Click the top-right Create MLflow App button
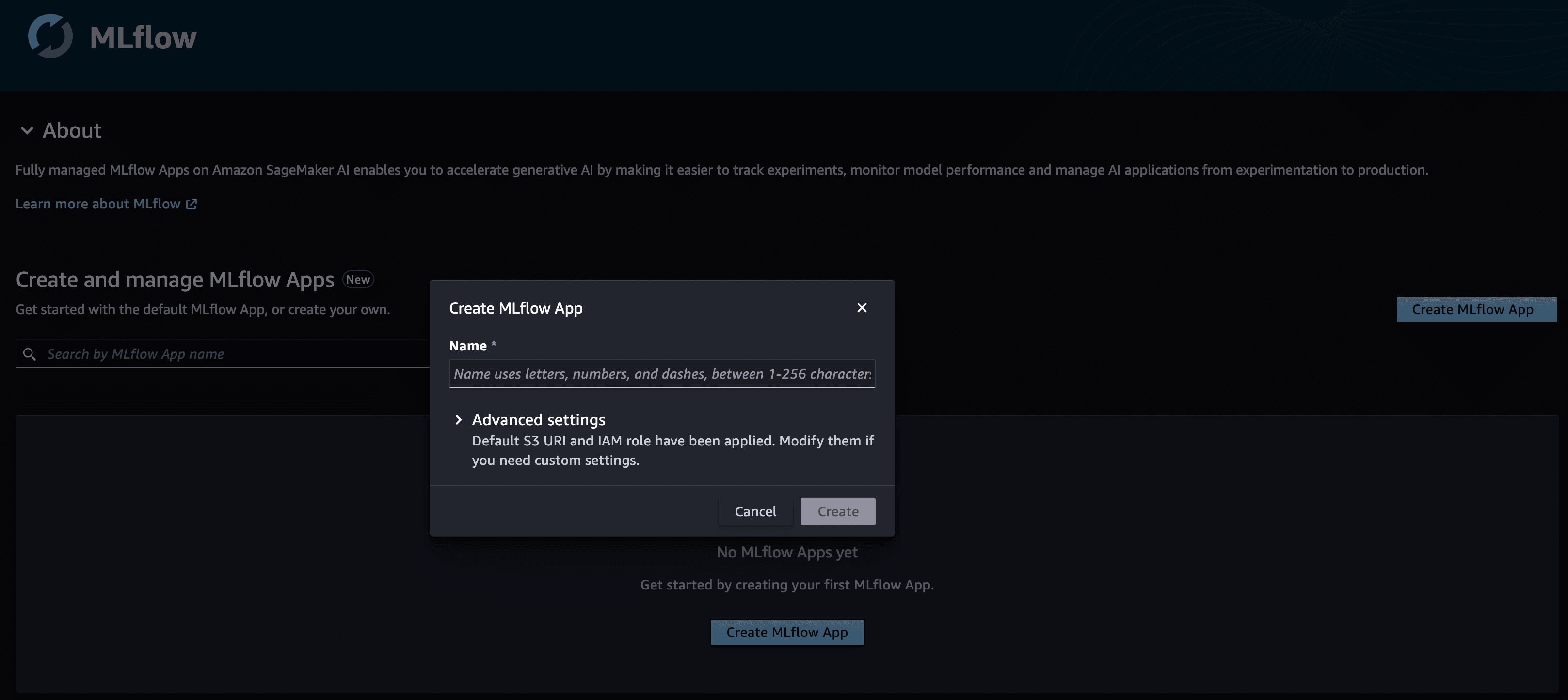Image resolution: width=1568 pixels, height=700 pixels. [1476, 309]
